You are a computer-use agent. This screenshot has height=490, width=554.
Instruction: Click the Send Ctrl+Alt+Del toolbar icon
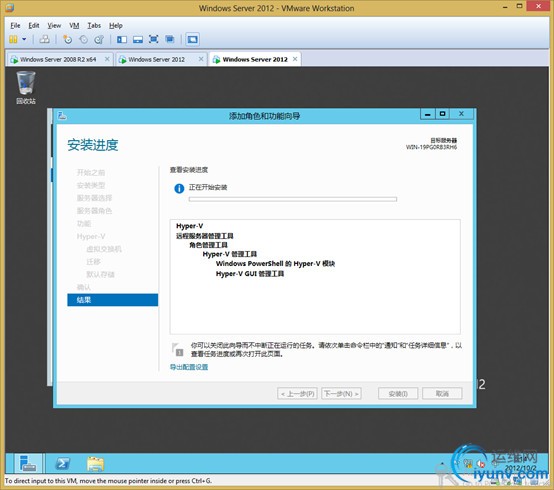[x=45, y=39]
